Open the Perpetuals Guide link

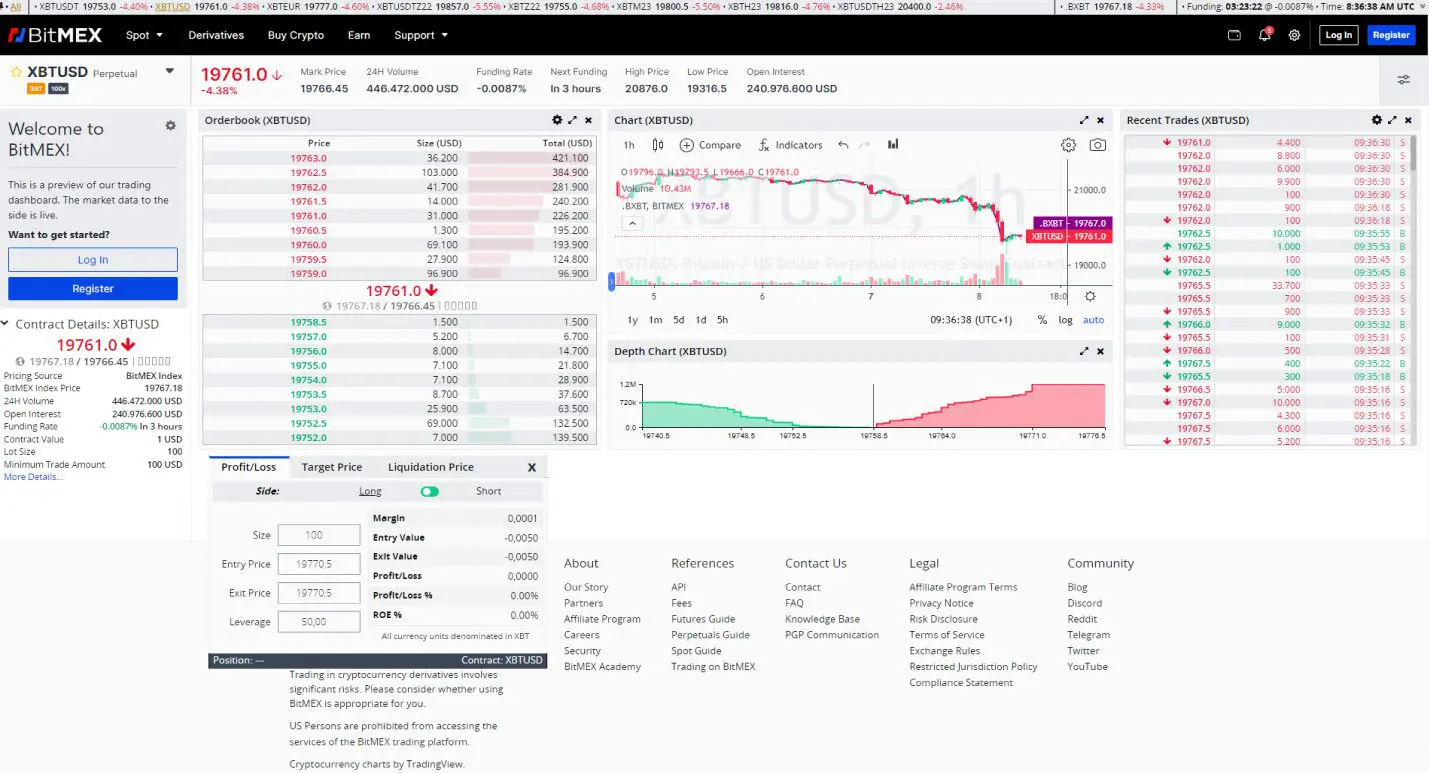coord(710,635)
